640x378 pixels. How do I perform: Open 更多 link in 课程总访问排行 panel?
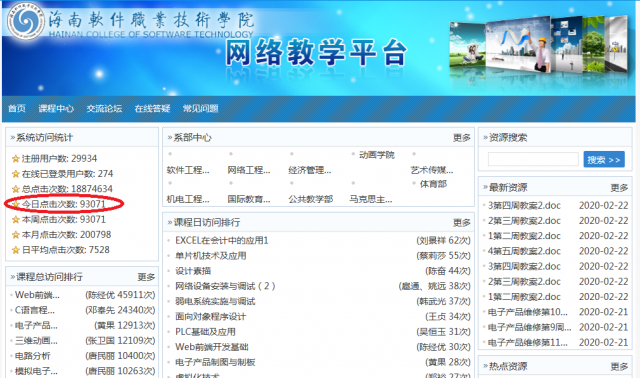146,277
